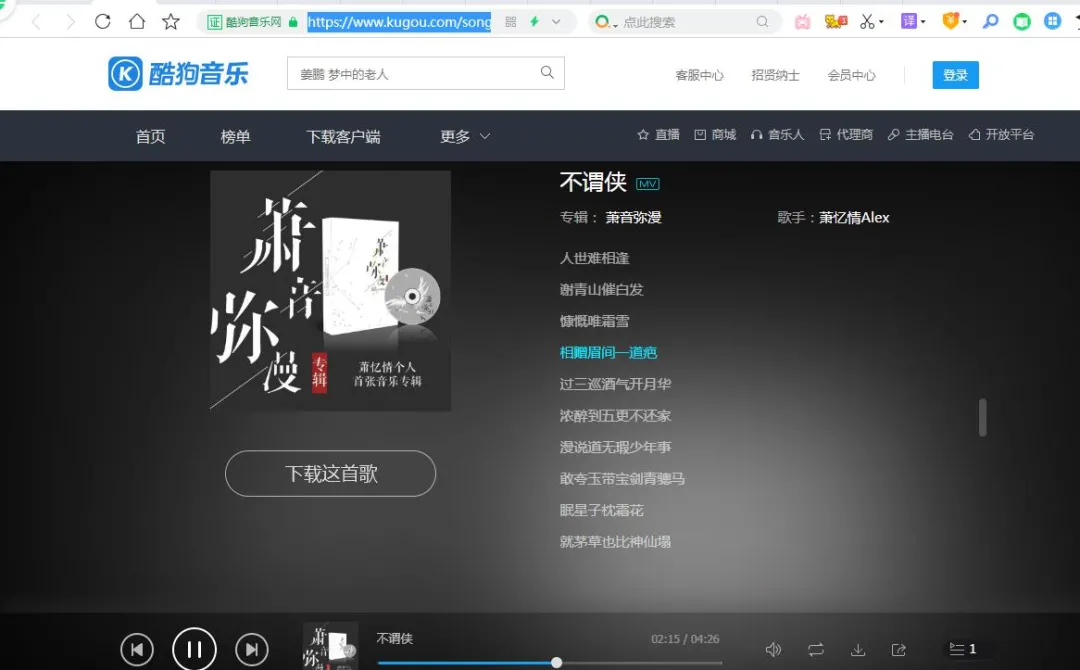1080x670 pixels.
Task: Open the green round extension icon
Action: pyautogui.click(x=1021, y=22)
